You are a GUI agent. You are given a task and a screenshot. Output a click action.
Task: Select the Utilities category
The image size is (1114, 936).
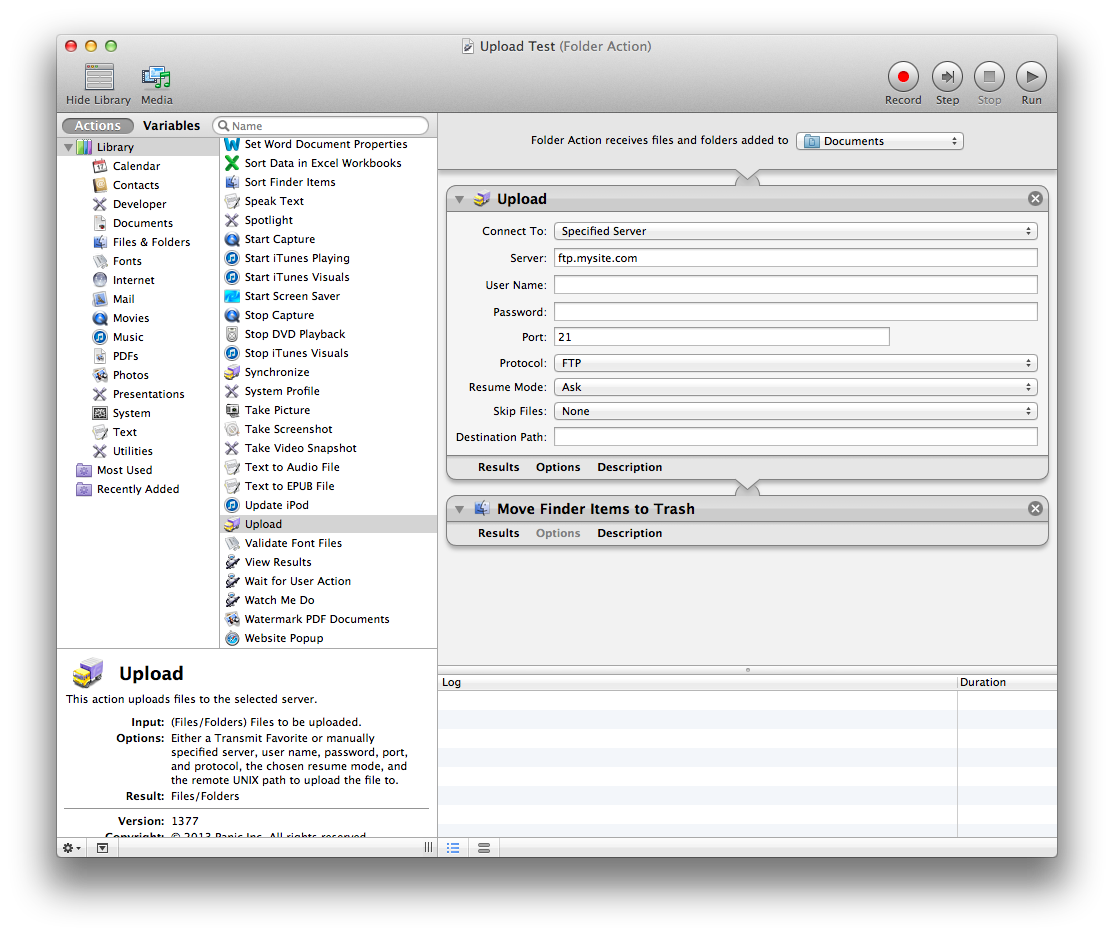[x=133, y=452]
